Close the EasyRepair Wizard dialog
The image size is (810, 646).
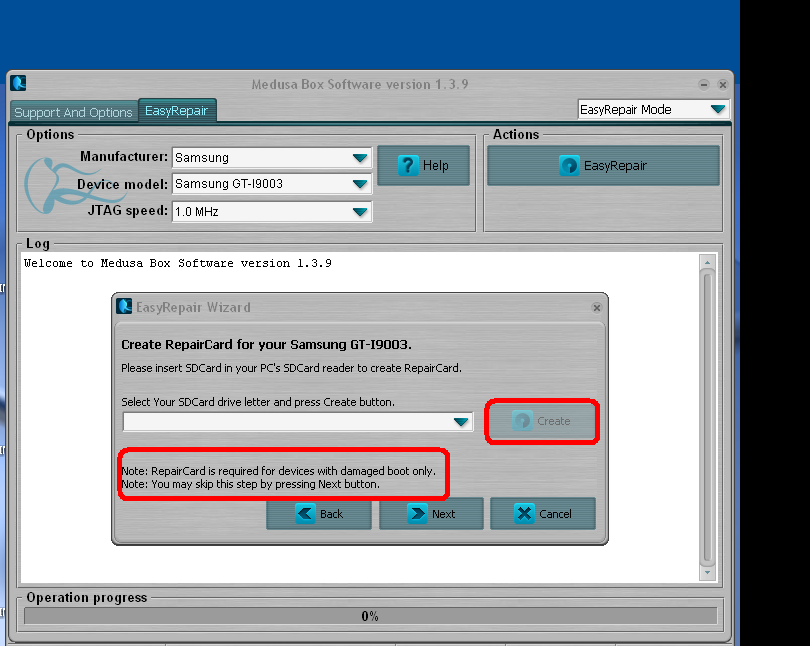coord(597,308)
